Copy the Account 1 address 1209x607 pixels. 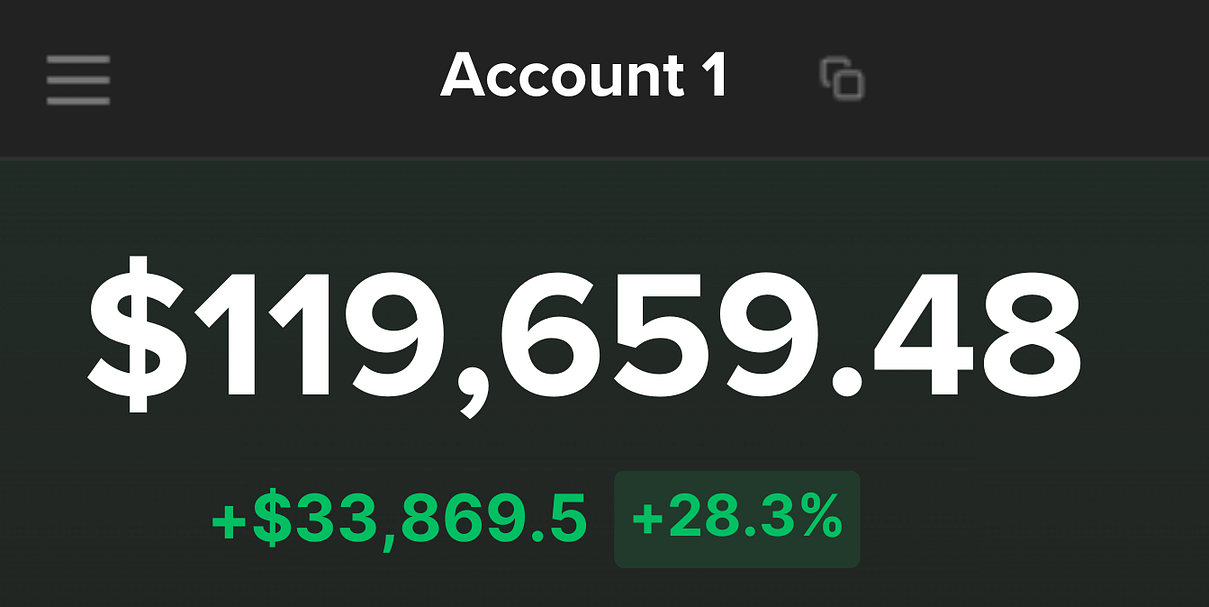842,79
